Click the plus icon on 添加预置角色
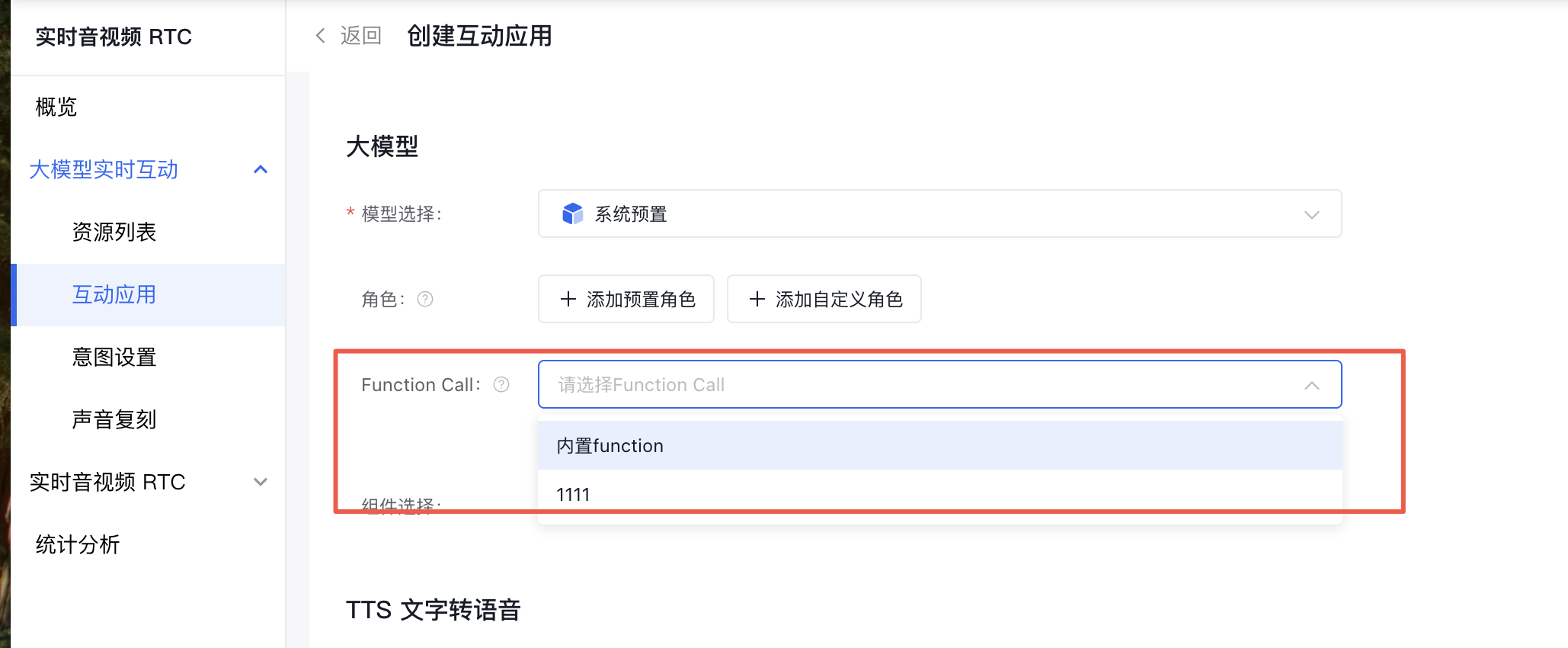 [568, 300]
